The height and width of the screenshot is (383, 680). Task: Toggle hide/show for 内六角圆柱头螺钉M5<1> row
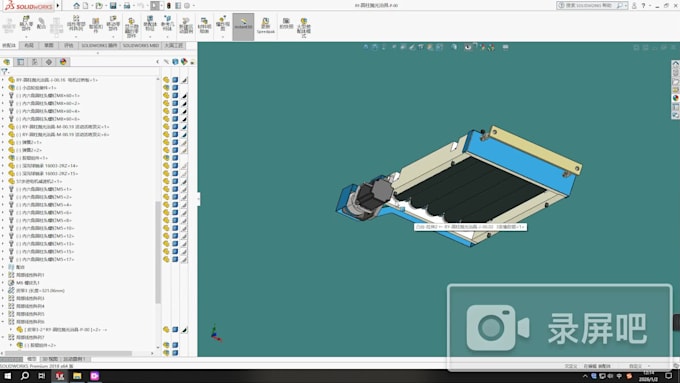pyautogui.click(x=166, y=189)
